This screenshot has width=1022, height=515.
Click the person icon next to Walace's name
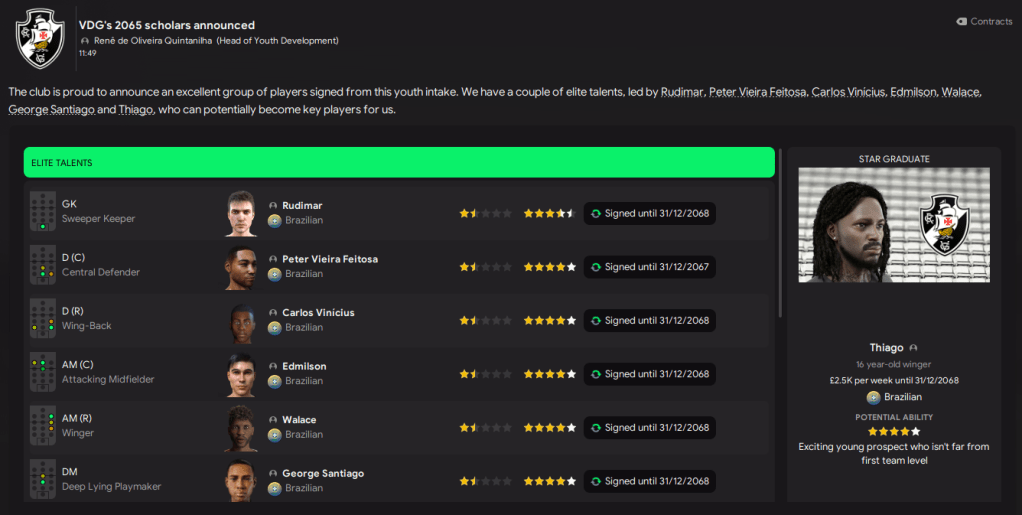273,420
